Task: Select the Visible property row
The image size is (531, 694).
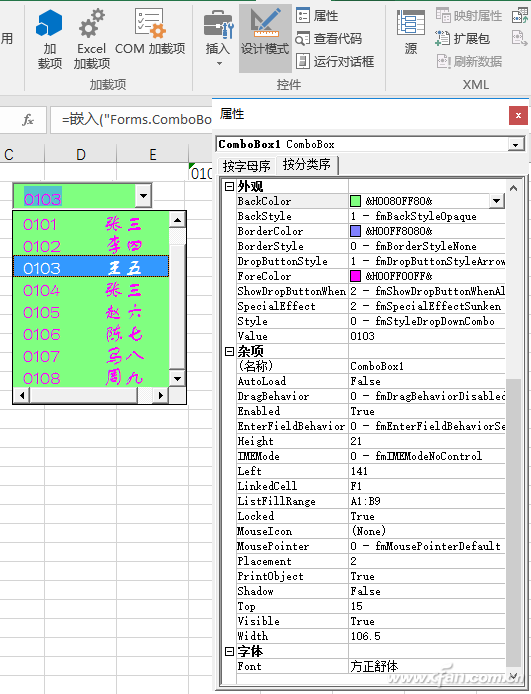Action: (371, 621)
